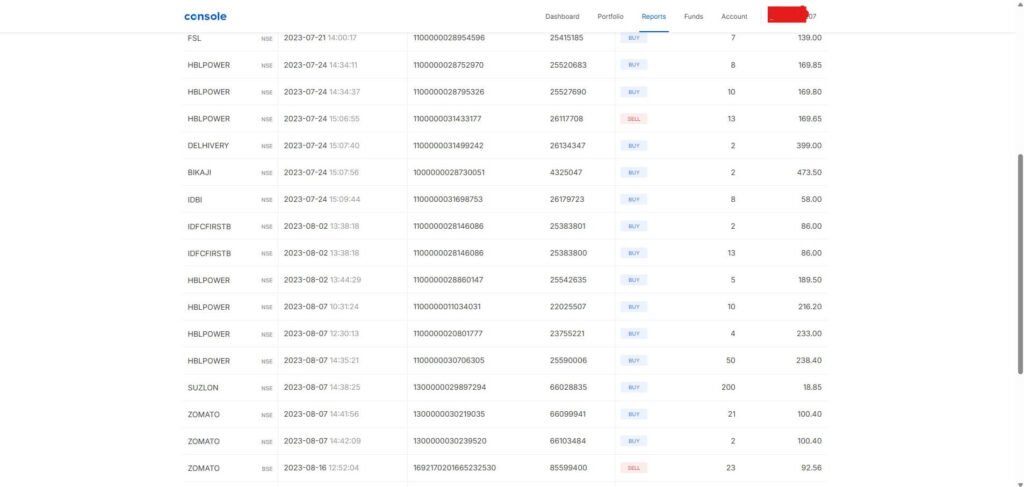
Task: Click trade ID 85599400
Action: tap(568, 468)
